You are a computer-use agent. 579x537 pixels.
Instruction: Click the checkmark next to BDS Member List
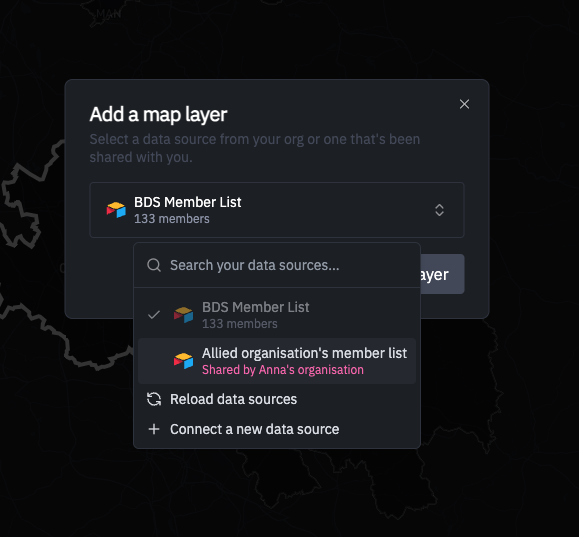[154, 315]
